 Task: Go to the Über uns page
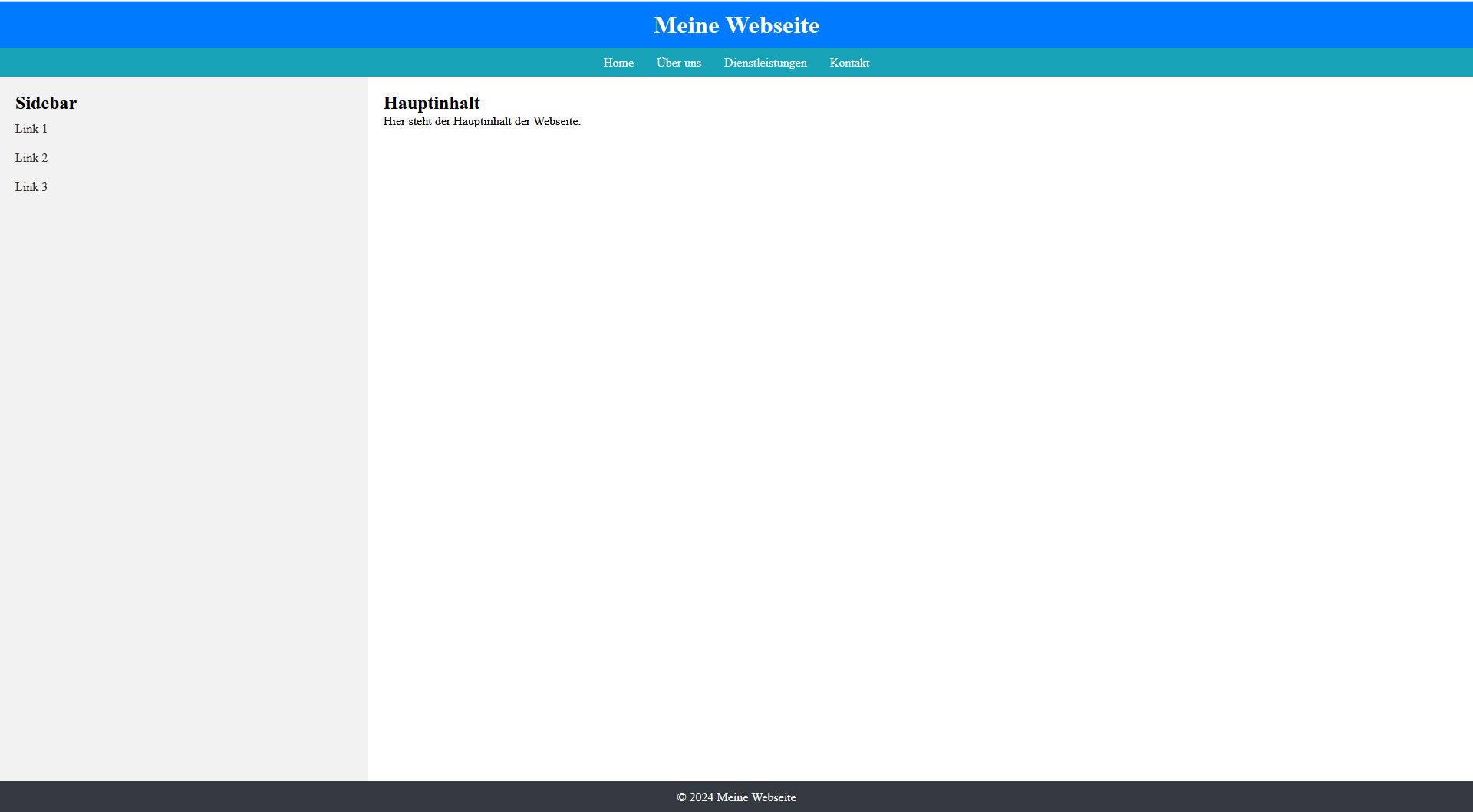pyautogui.click(x=678, y=63)
